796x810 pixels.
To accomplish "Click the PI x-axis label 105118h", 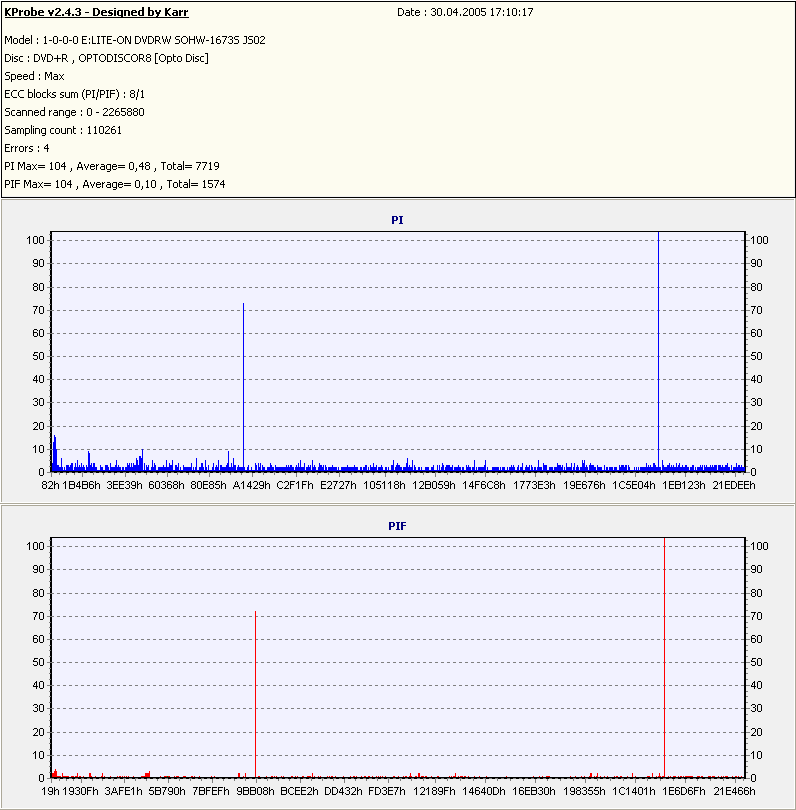I will point(384,486).
